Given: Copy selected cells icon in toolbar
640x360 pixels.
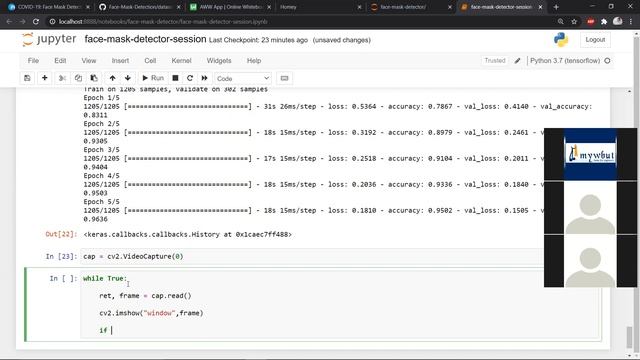Looking at the screenshot, I should pyautogui.click(x=78, y=78).
